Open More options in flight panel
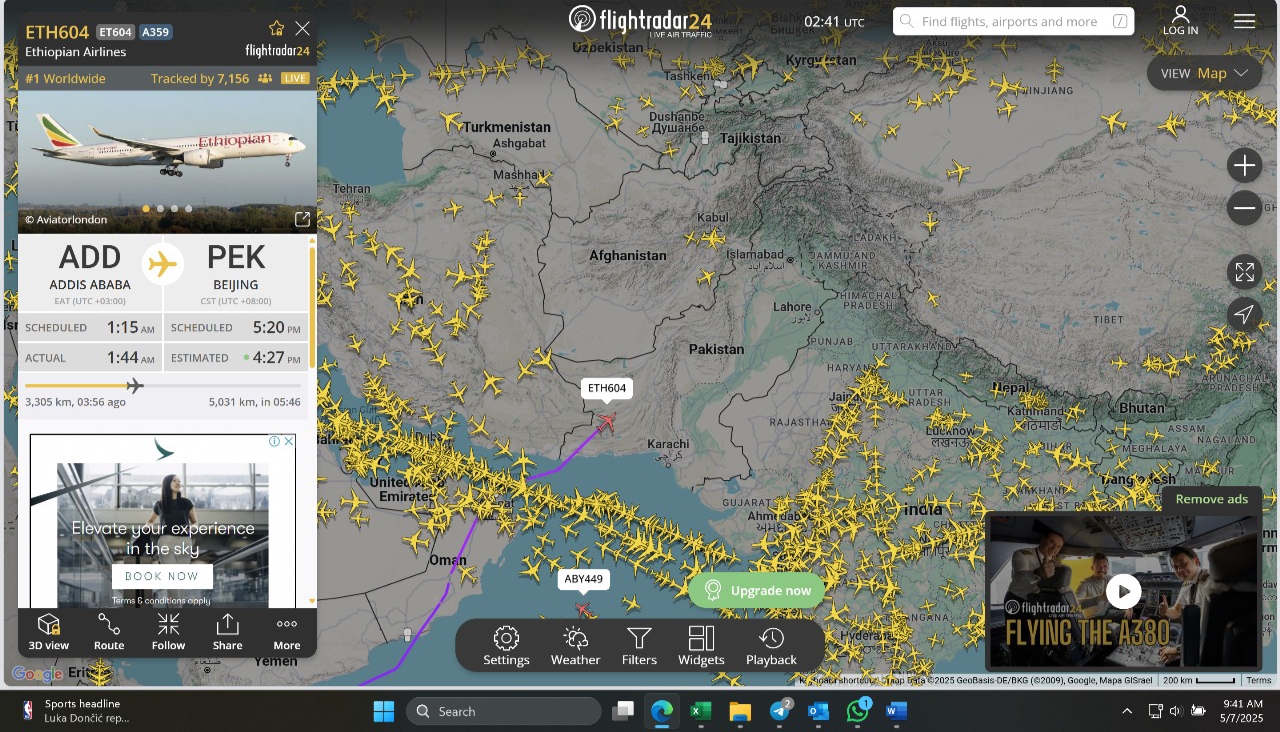Image resolution: width=1280 pixels, height=732 pixels. tap(287, 633)
